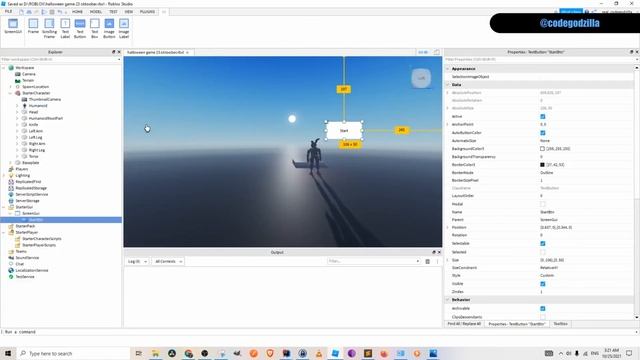Open the All Contexts dropdown in Output
Image resolution: width=640 pixels, height=360 pixels.
[168, 261]
